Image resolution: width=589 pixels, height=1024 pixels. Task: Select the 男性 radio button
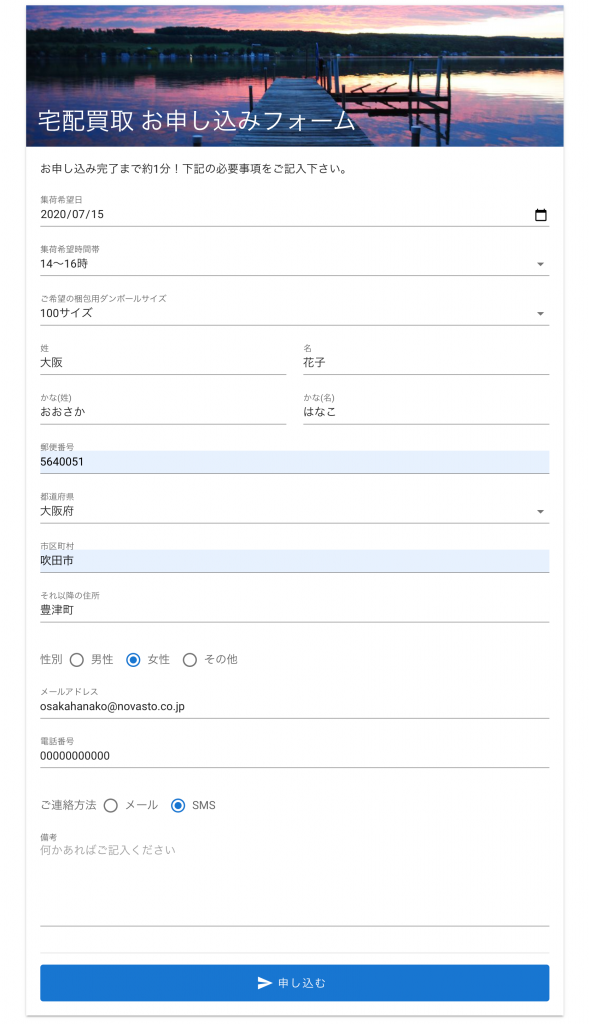click(x=76, y=660)
